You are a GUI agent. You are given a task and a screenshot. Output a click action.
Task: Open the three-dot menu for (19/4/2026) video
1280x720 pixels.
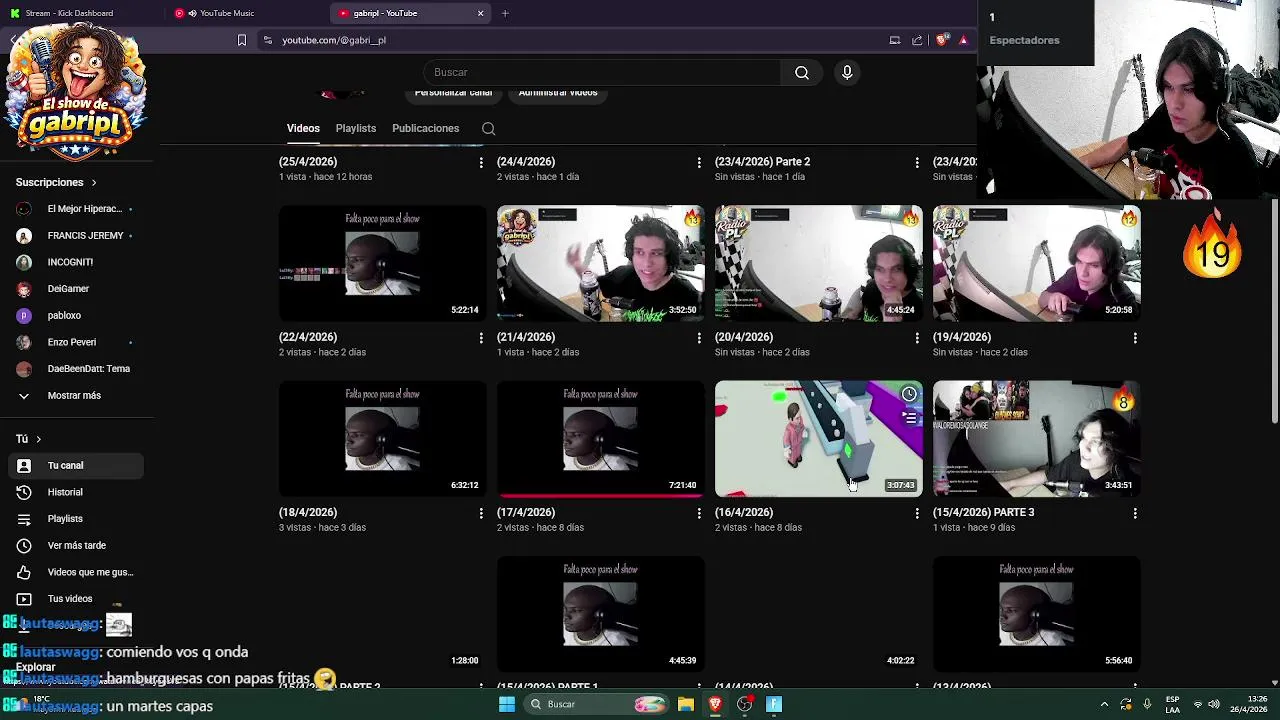click(1135, 338)
